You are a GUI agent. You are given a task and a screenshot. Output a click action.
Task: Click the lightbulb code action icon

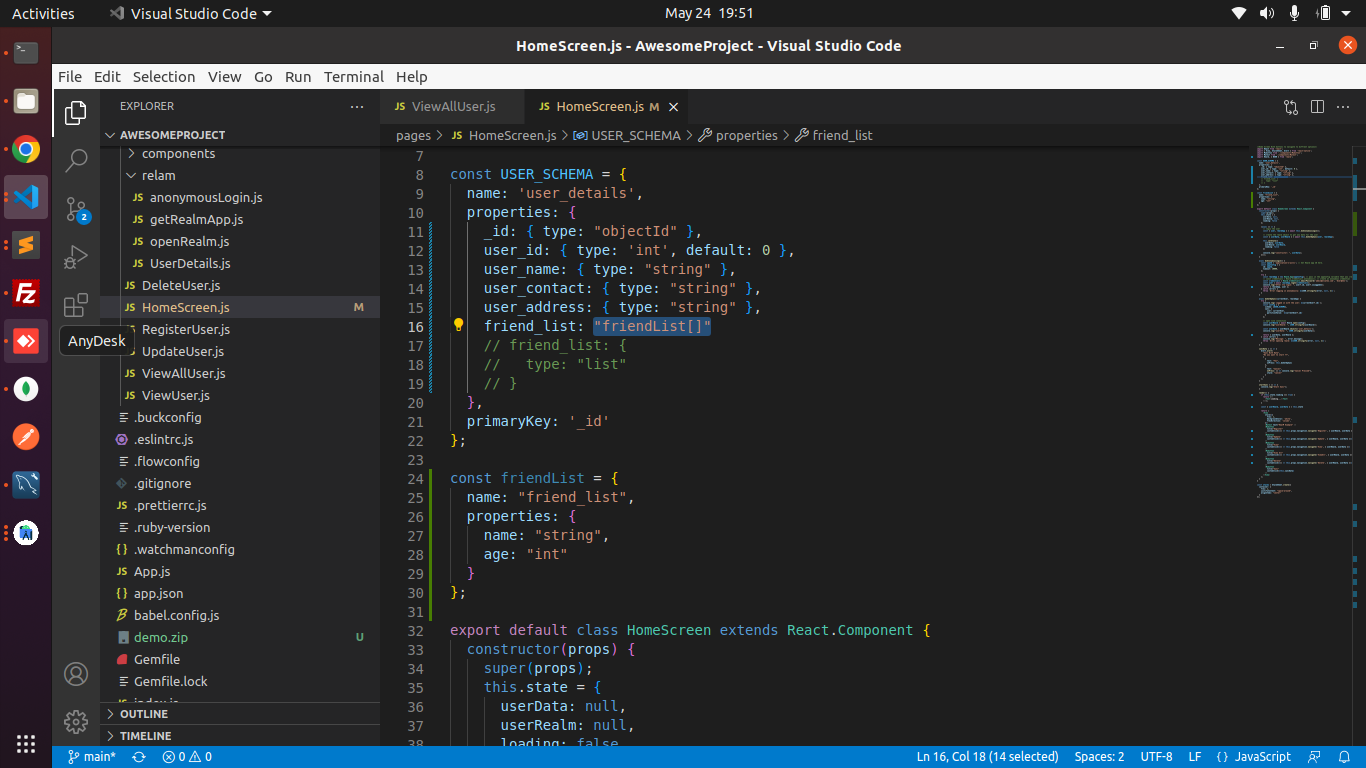[459, 326]
